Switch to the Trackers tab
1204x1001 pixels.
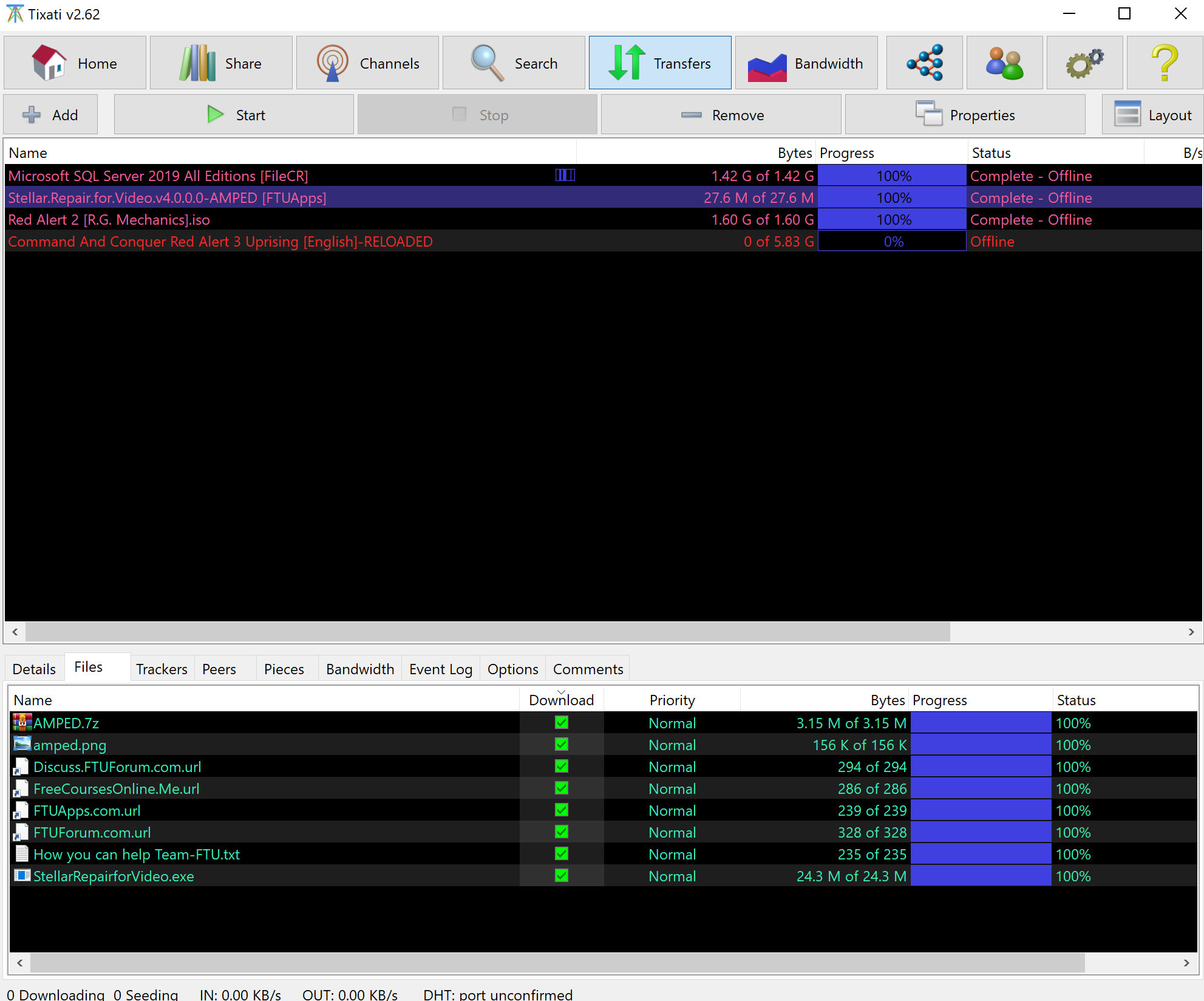[x=162, y=669]
